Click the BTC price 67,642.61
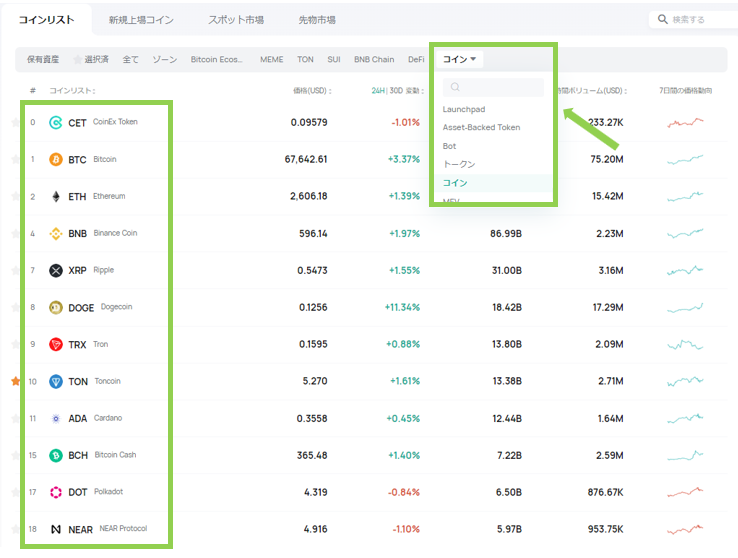Image resolution: width=738 pixels, height=558 pixels. pyautogui.click(x=305, y=159)
